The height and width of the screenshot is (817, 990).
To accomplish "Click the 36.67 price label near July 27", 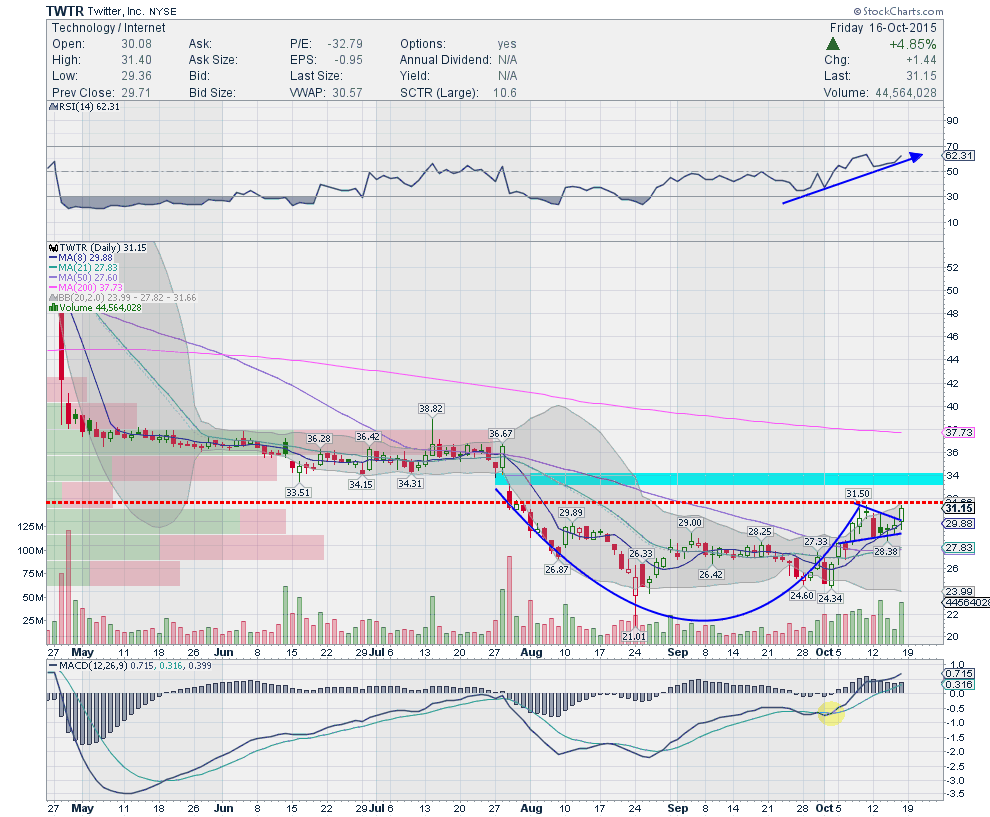I will click(501, 434).
